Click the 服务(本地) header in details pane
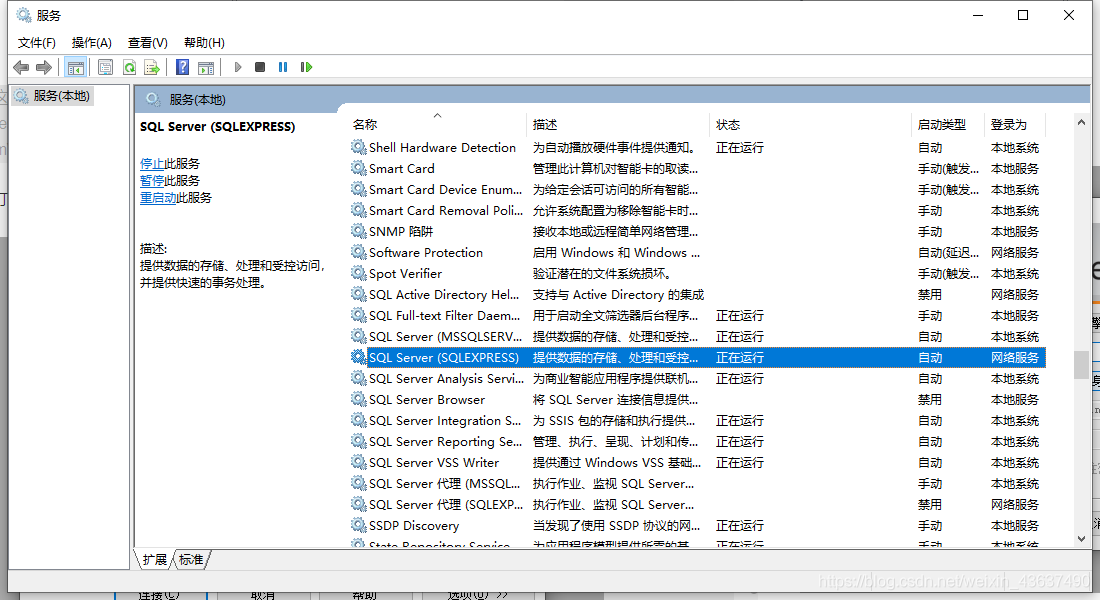The height and width of the screenshot is (600, 1100). (x=197, y=100)
